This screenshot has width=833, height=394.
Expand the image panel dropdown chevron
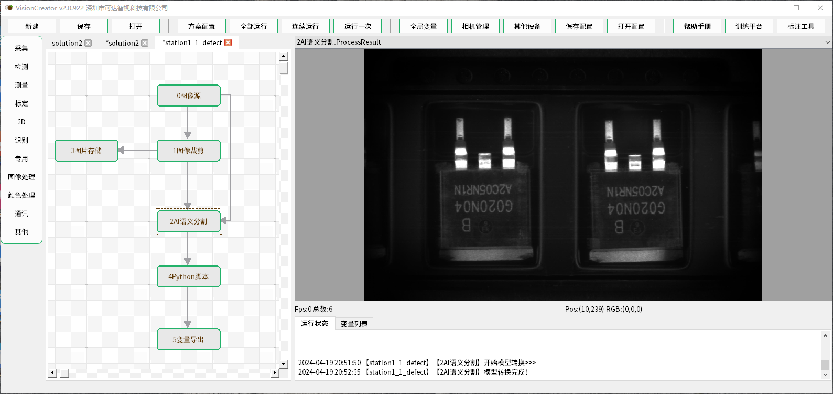pos(828,42)
